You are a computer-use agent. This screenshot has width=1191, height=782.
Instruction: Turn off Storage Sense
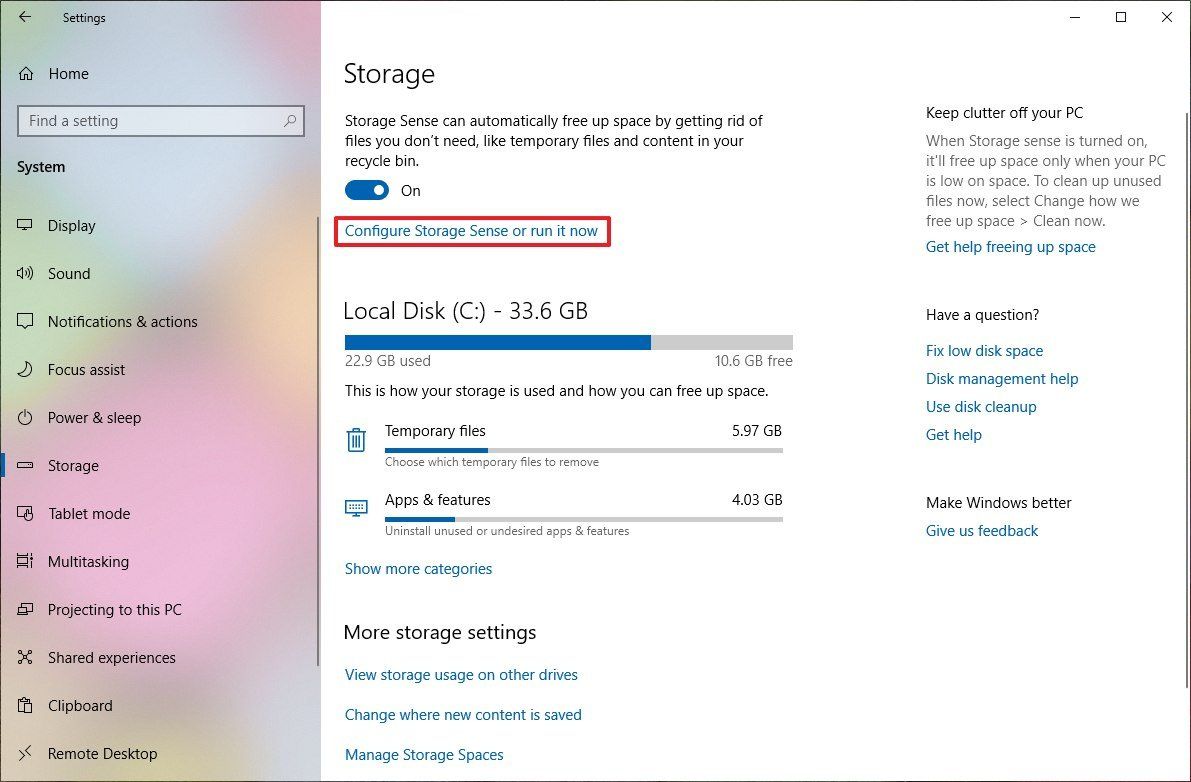tap(366, 190)
